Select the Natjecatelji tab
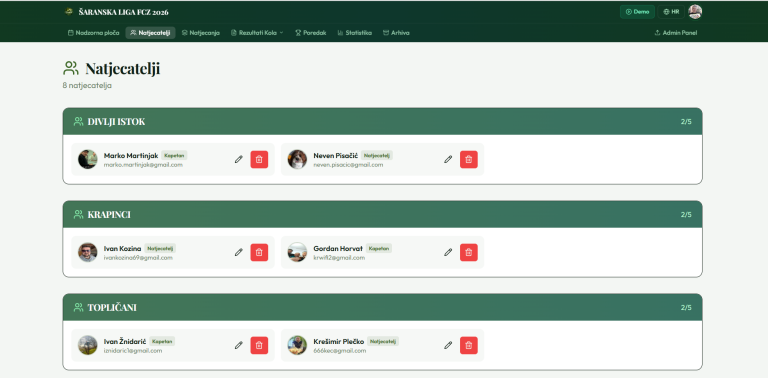 (150, 33)
